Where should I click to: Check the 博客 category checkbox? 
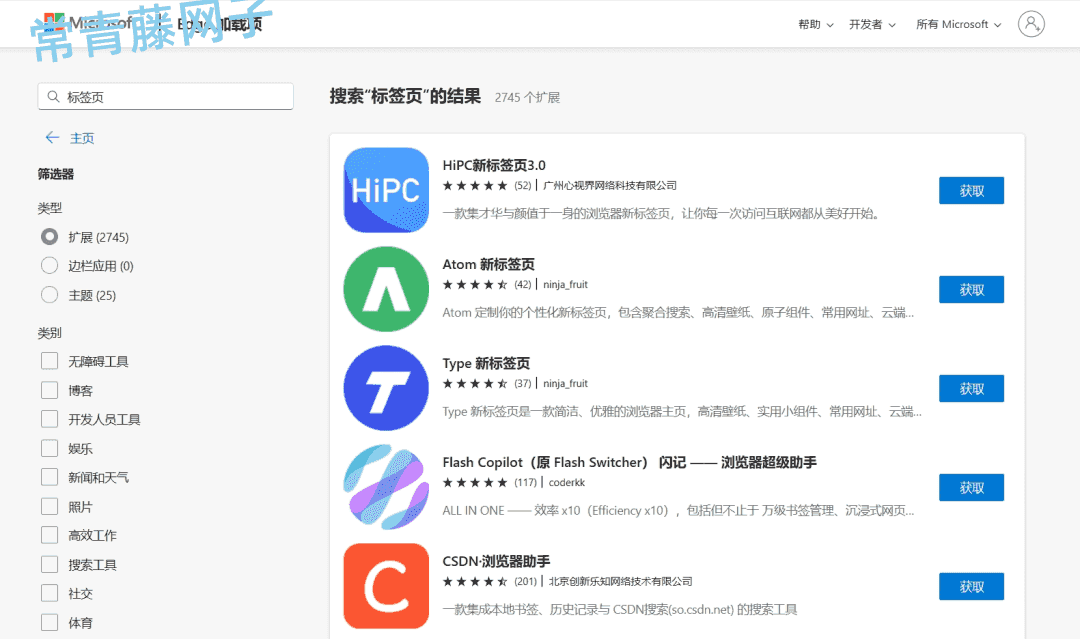50,390
